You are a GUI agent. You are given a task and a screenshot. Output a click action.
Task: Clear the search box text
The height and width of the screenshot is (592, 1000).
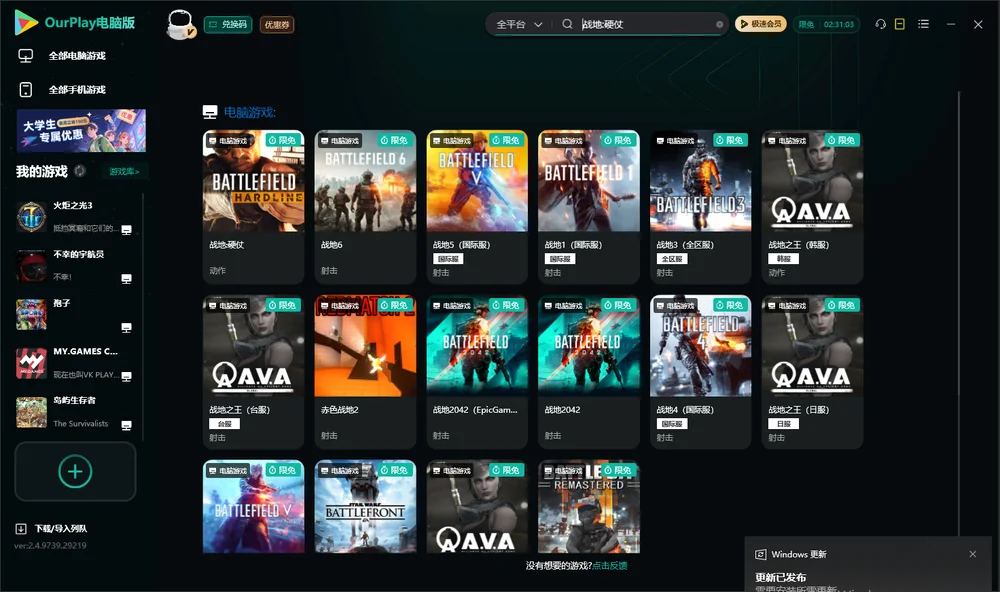[x=719, y=25]
